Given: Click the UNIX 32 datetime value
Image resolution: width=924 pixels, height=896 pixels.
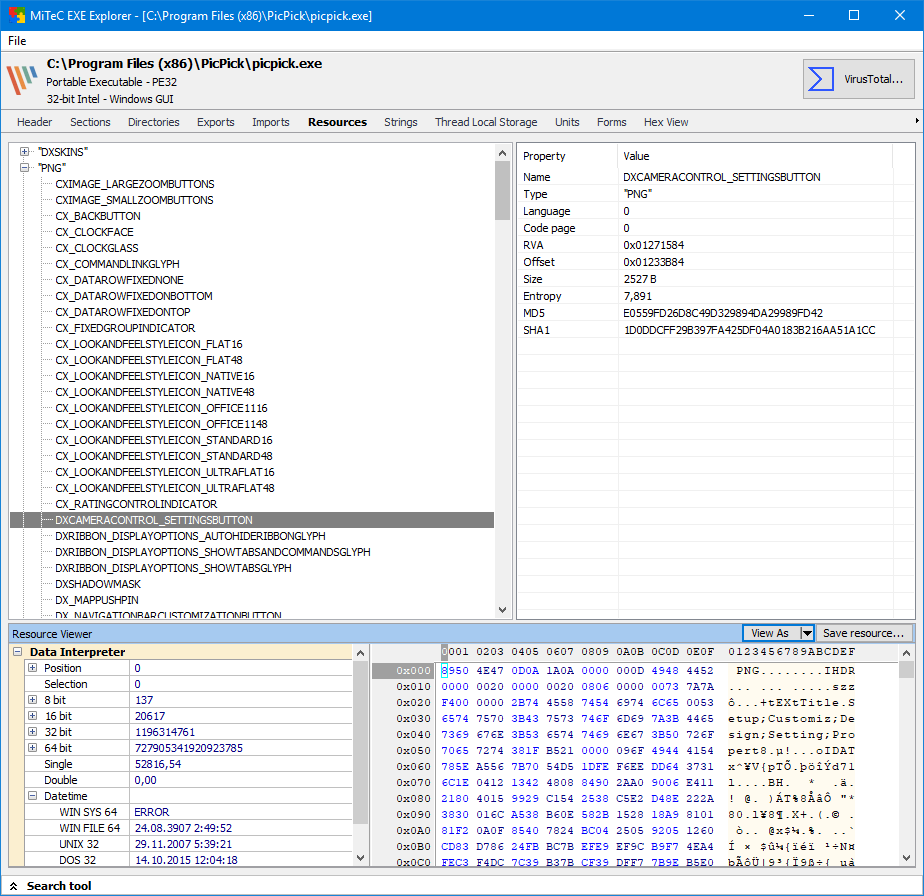Looking at the screenshot, I should pos(183,844).
